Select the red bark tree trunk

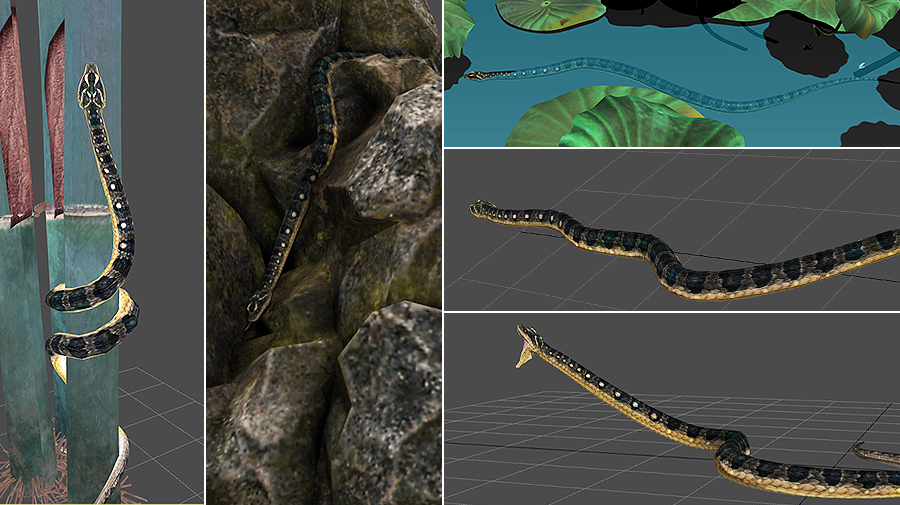click(x=14, y=120)
